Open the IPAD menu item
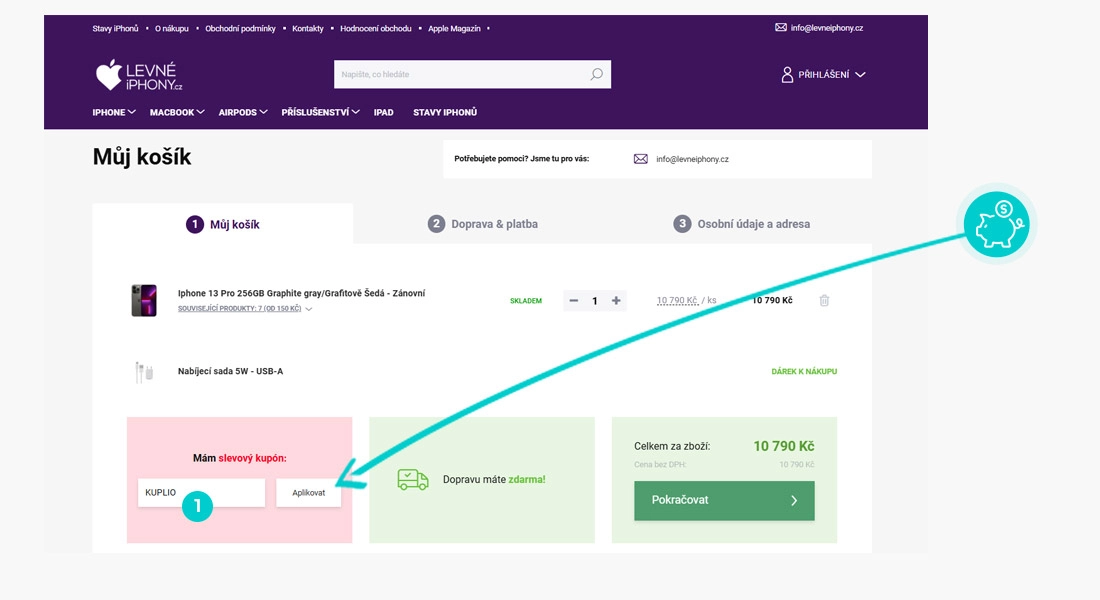This screenshot has height=600, width=1100. pos(384,112)
